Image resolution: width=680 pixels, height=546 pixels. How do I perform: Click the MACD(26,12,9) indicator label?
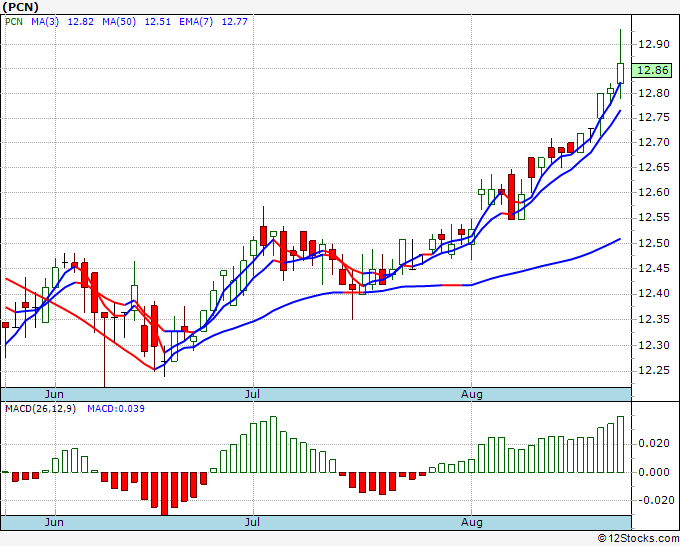40,409
